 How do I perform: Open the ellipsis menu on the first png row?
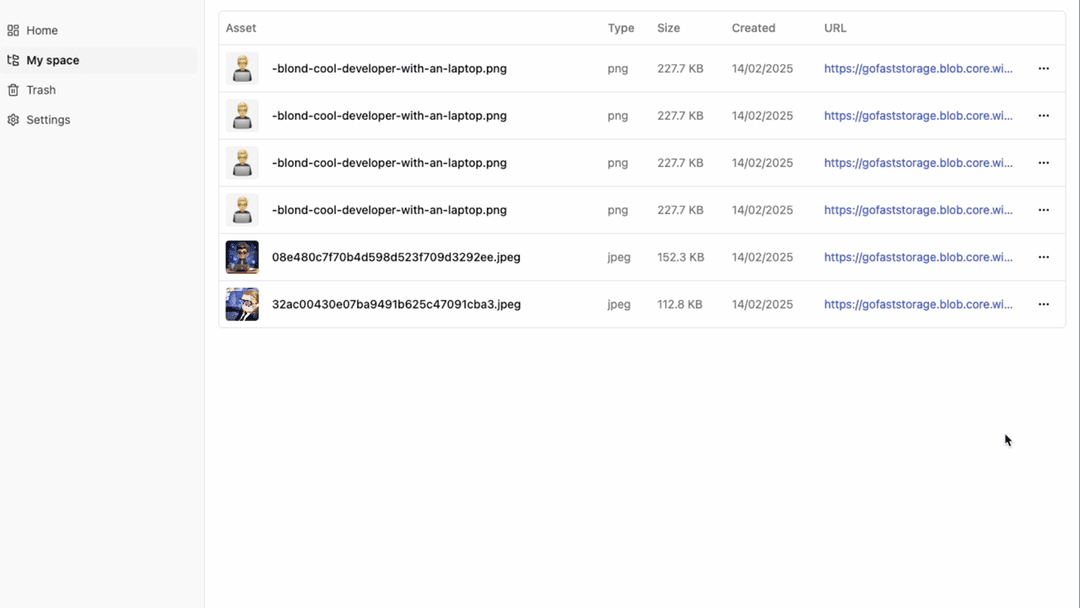coord(1043,69)
